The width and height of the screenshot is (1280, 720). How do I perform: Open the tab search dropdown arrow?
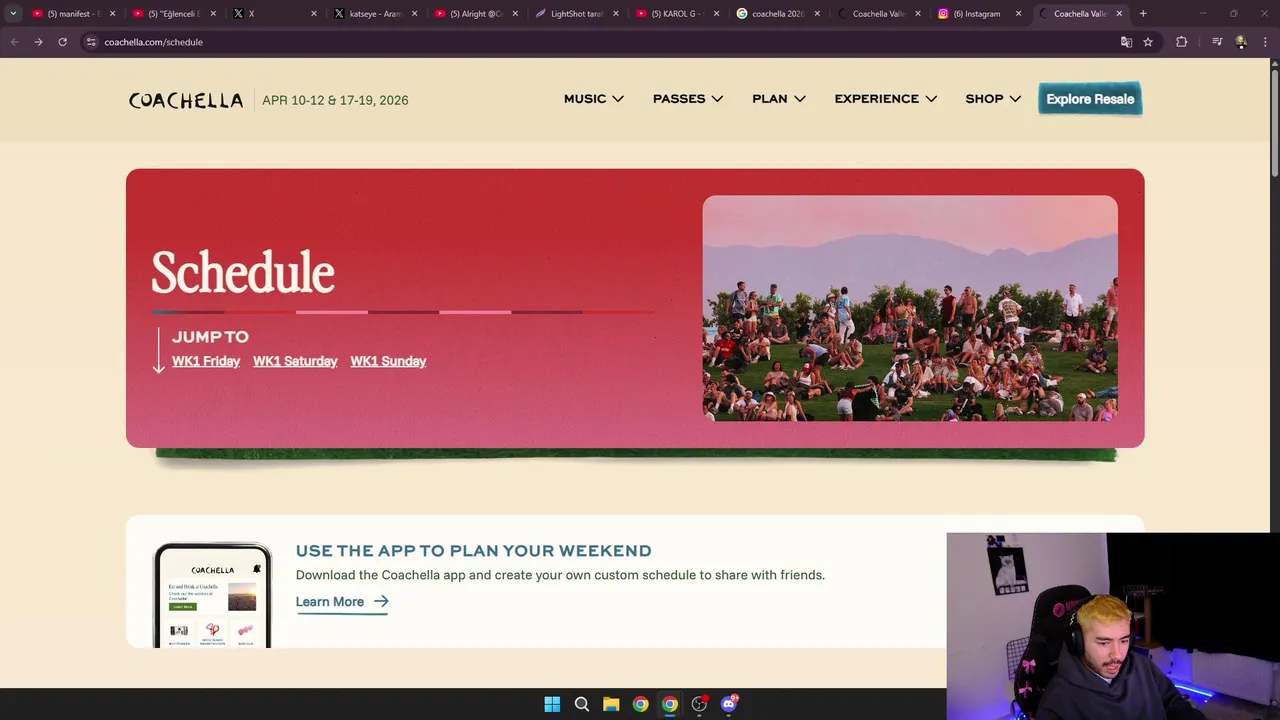click(13, 14)
